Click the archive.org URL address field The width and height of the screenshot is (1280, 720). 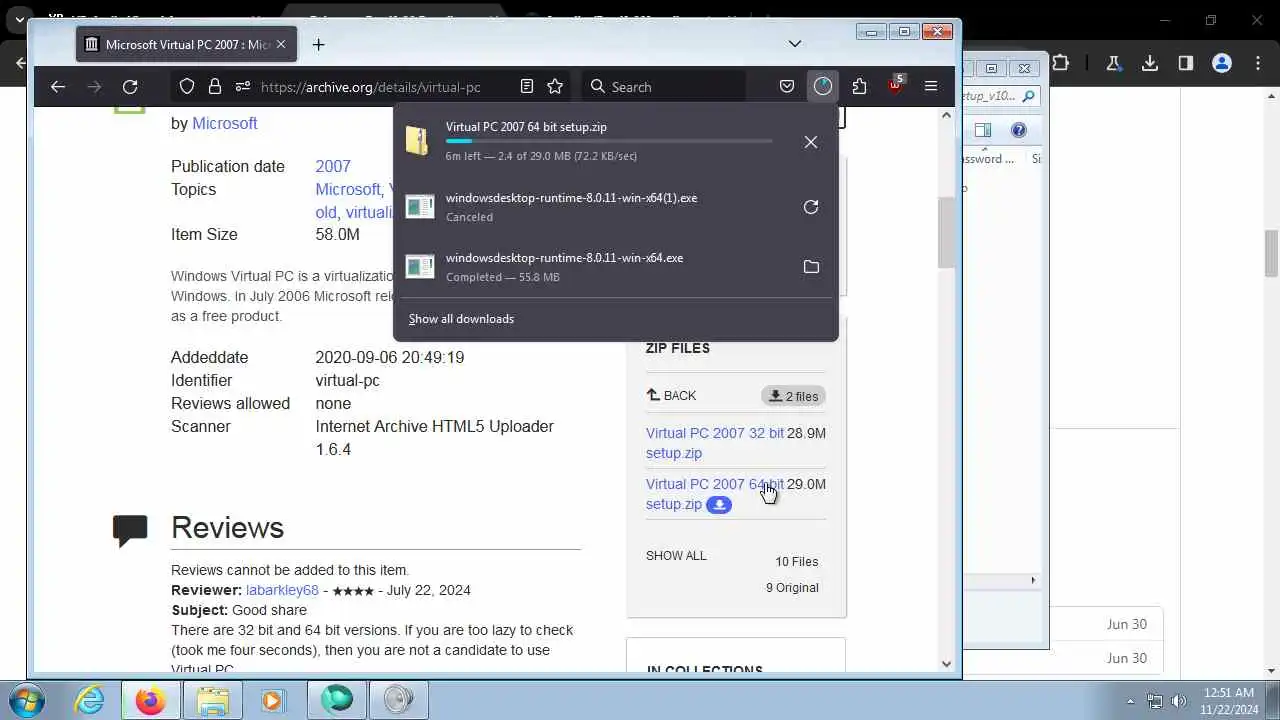point(371,87)
